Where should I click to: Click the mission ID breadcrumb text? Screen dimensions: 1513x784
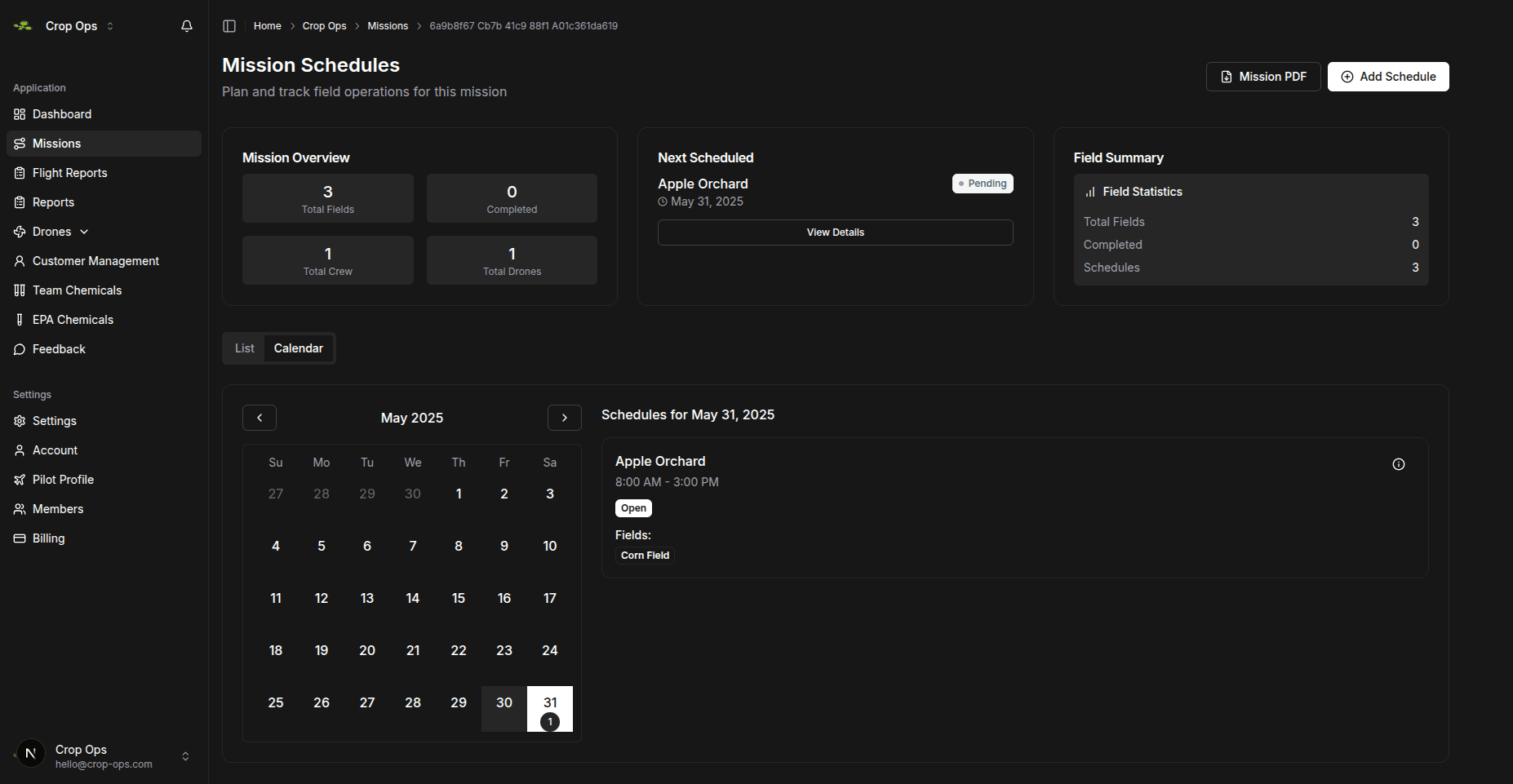(x=524, y=26)
